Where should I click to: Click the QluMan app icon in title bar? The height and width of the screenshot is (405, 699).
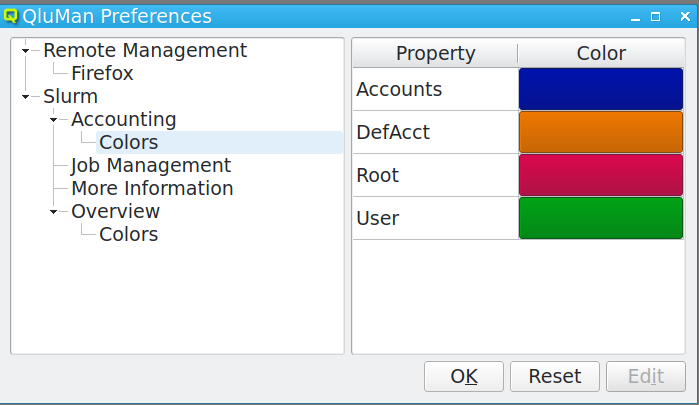10,16
